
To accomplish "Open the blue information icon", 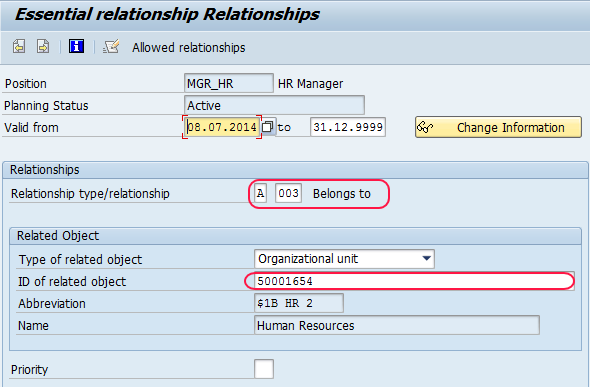I will pyautogui.click(x=76, y=47).
